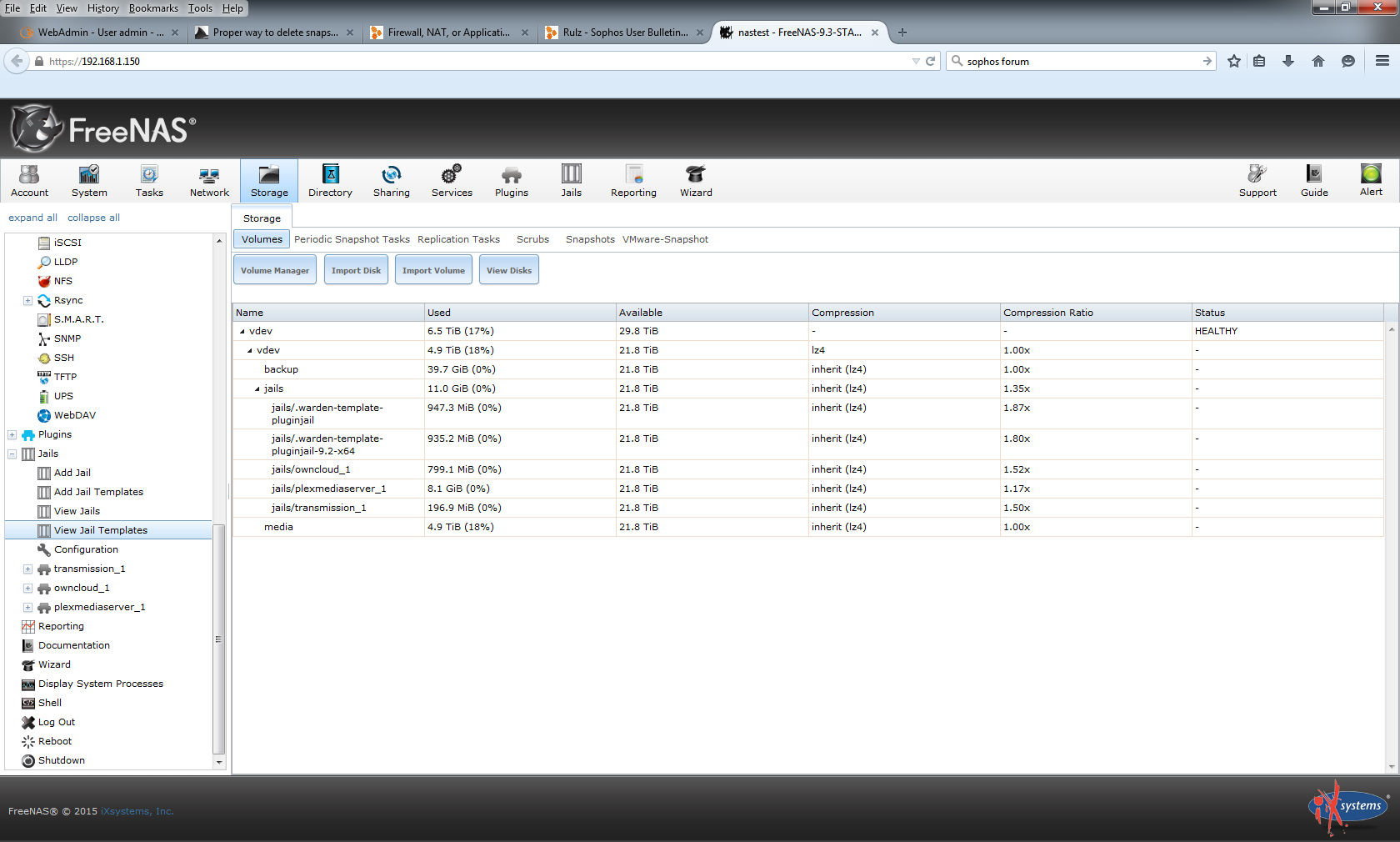Click the iXsystems logo in footer
This screenshot has height=842, width=1400.
[1348, 807]
